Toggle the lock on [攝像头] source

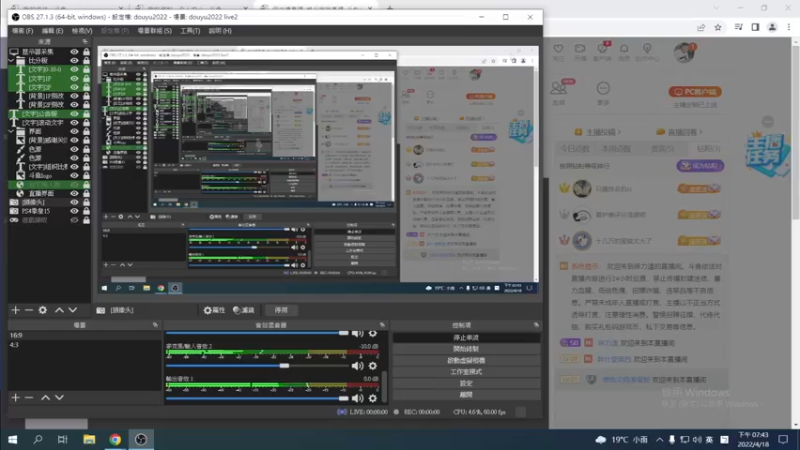[x=86, y=202]
